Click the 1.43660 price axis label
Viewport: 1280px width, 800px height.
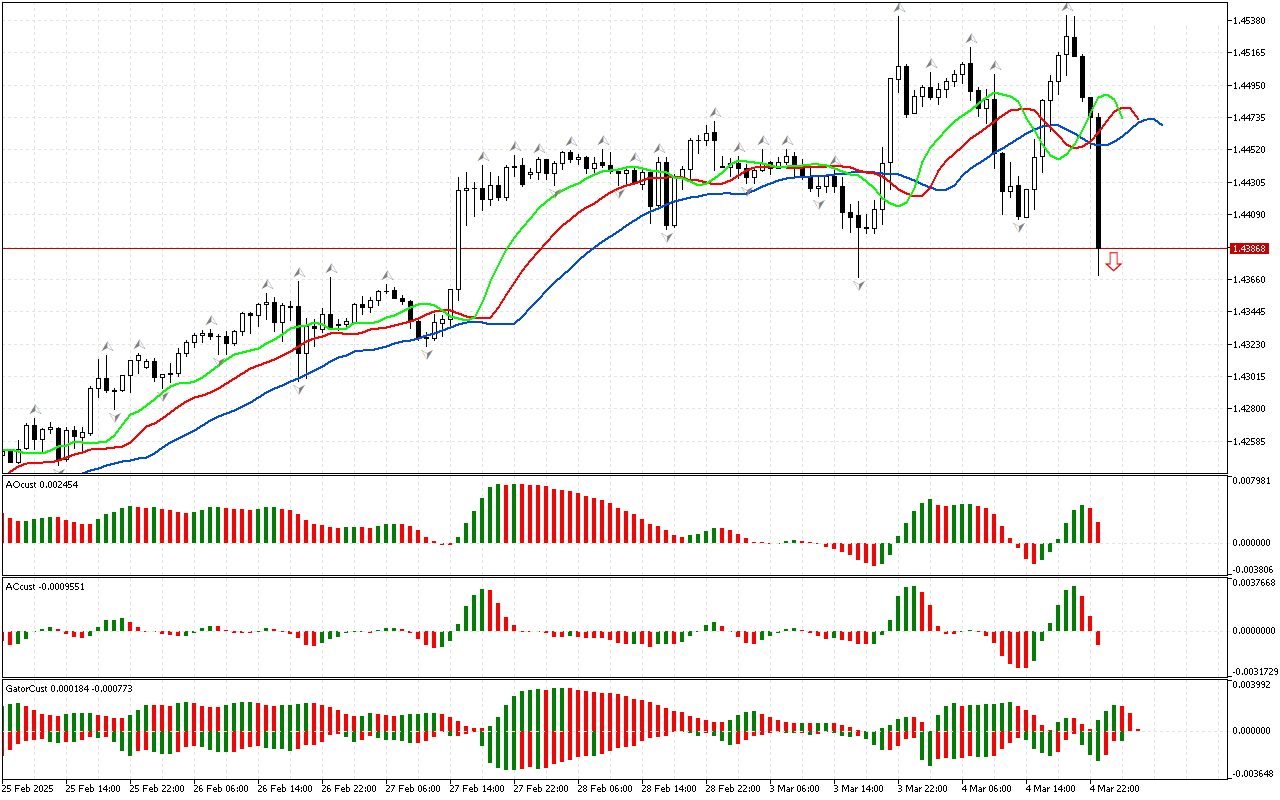pyautogui.click(x=1250, y=280)
